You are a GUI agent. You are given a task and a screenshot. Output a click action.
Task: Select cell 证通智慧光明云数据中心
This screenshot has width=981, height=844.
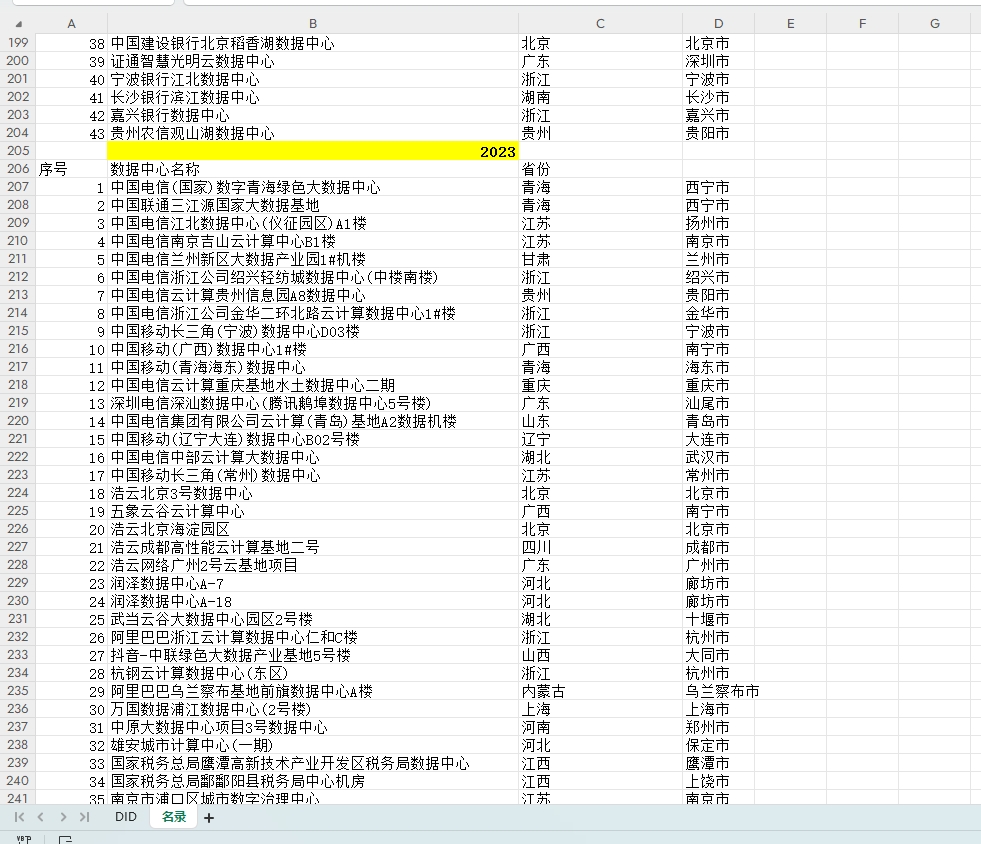coord(313,61)
